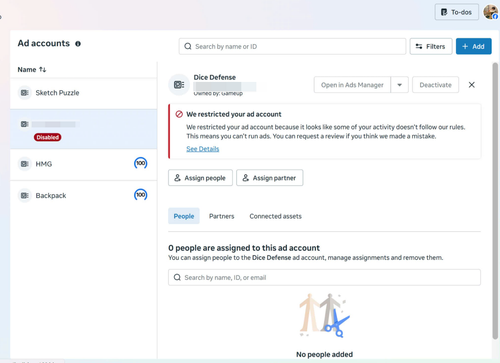This screenshot has width=500, height=363.
Task: Click the disabled account row icon
Action: point(24,124)
